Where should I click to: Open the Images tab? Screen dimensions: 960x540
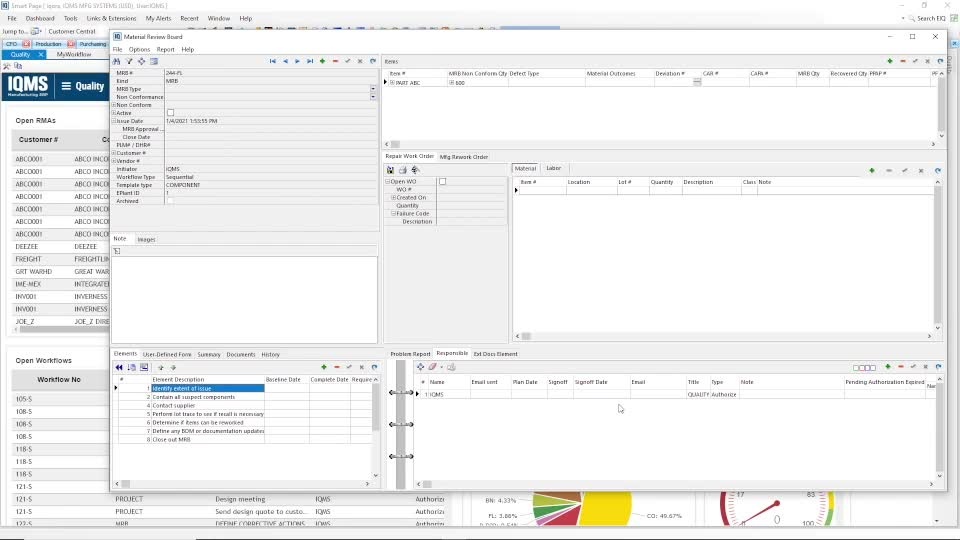pyautogui.click(x=146, y=239)
